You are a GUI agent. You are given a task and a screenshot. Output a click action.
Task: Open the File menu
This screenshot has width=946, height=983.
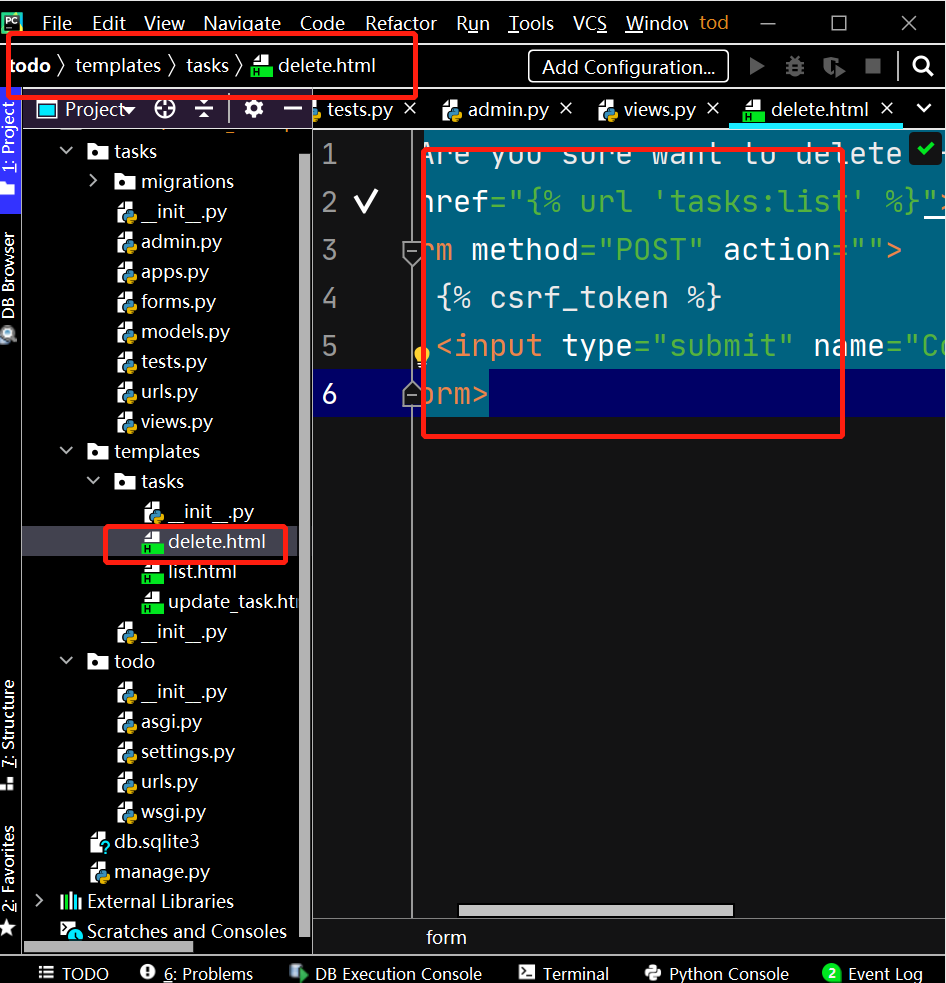point(56,23)
